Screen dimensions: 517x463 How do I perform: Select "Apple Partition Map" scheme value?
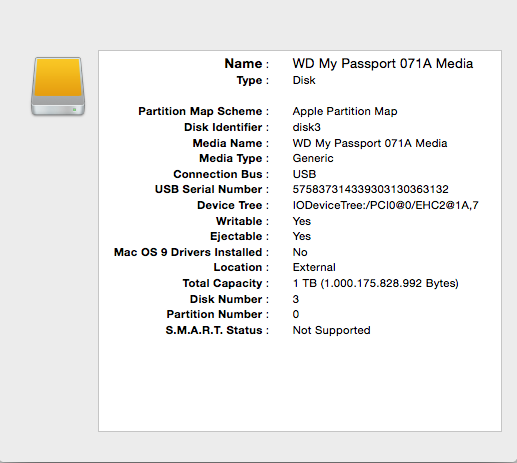coord(345,111)
